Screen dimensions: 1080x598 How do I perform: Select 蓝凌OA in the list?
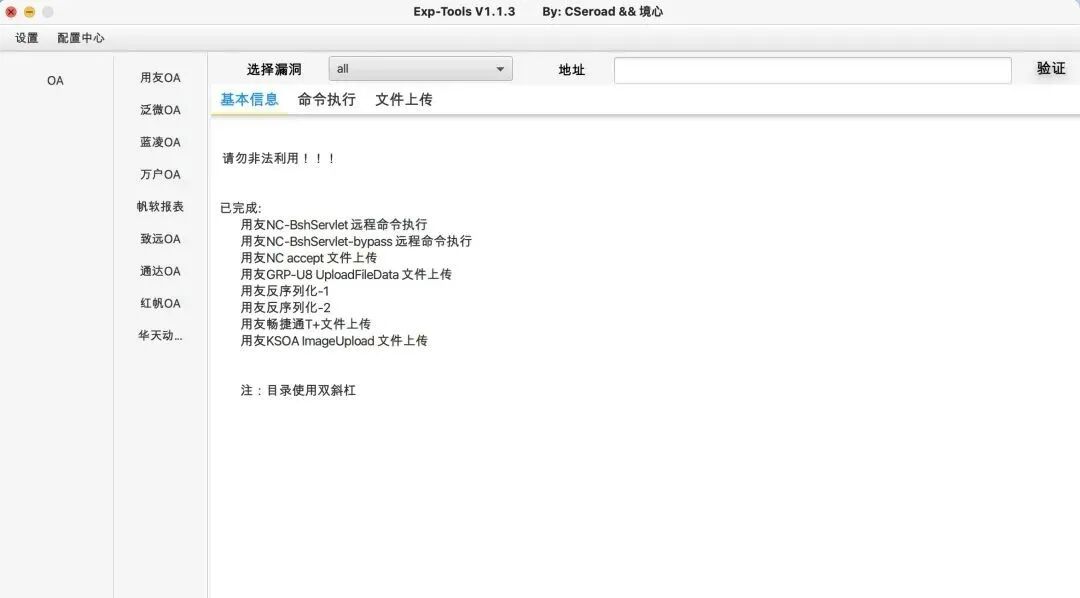click(160, 143)
